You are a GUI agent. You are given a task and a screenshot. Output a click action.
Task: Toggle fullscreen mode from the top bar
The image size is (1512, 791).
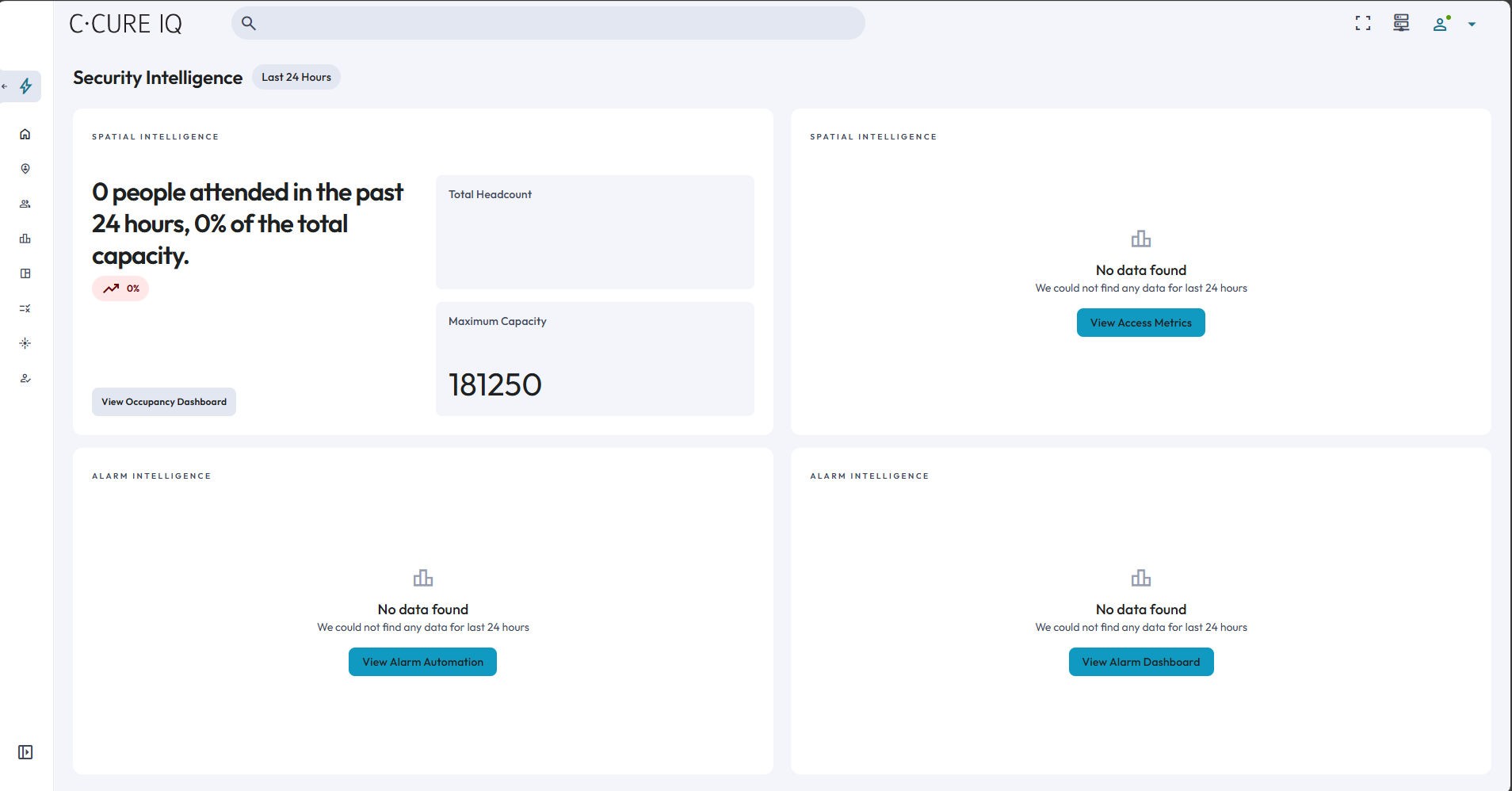[1362, 24]
